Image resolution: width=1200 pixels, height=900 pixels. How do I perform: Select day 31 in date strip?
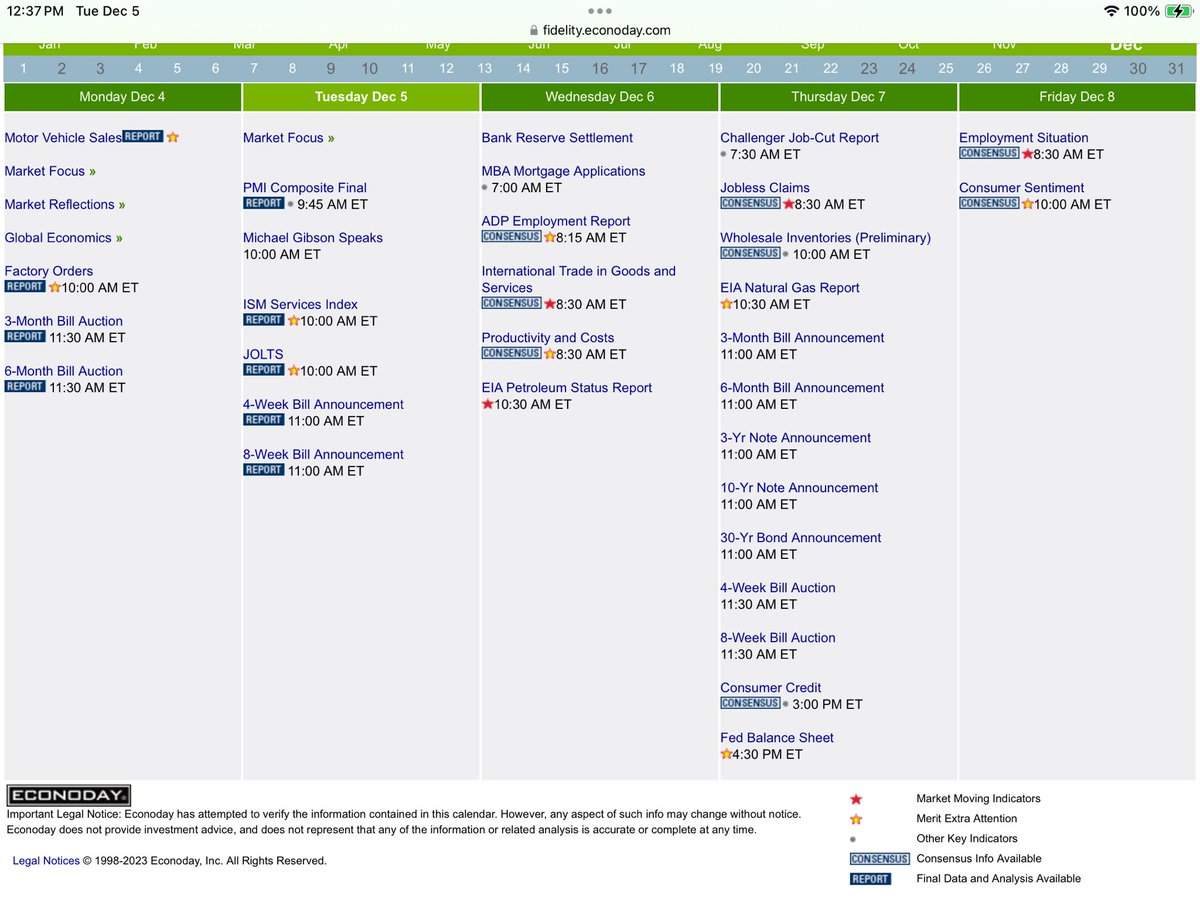tap(1176, 69)
